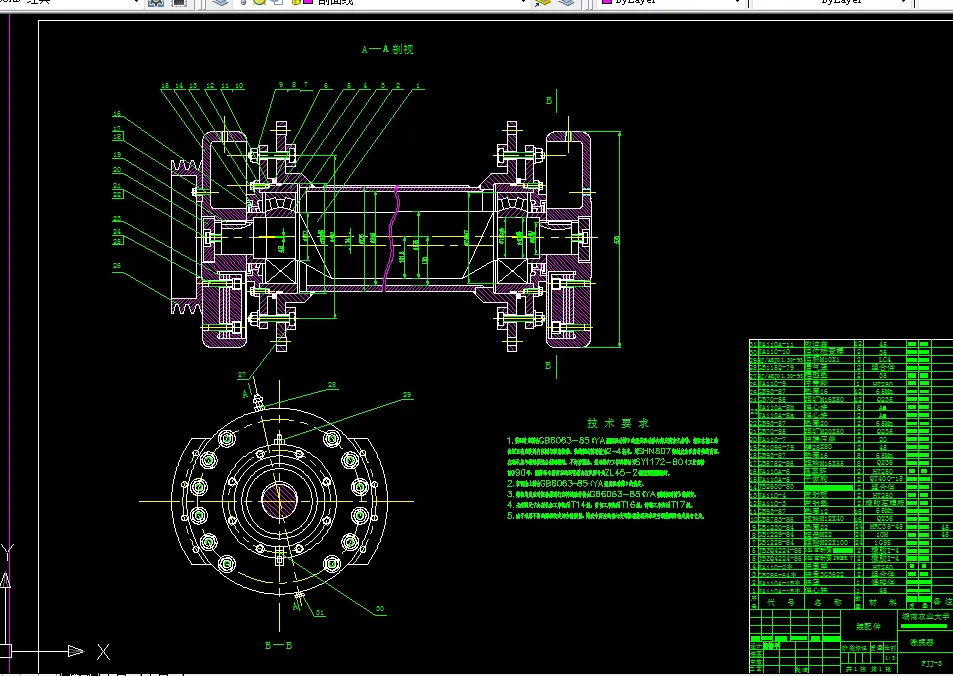The width and height of the screenshot is (953, 676).
Task: Select the 10H material cell
Action: pyautogui.click(x=884, y=534)
